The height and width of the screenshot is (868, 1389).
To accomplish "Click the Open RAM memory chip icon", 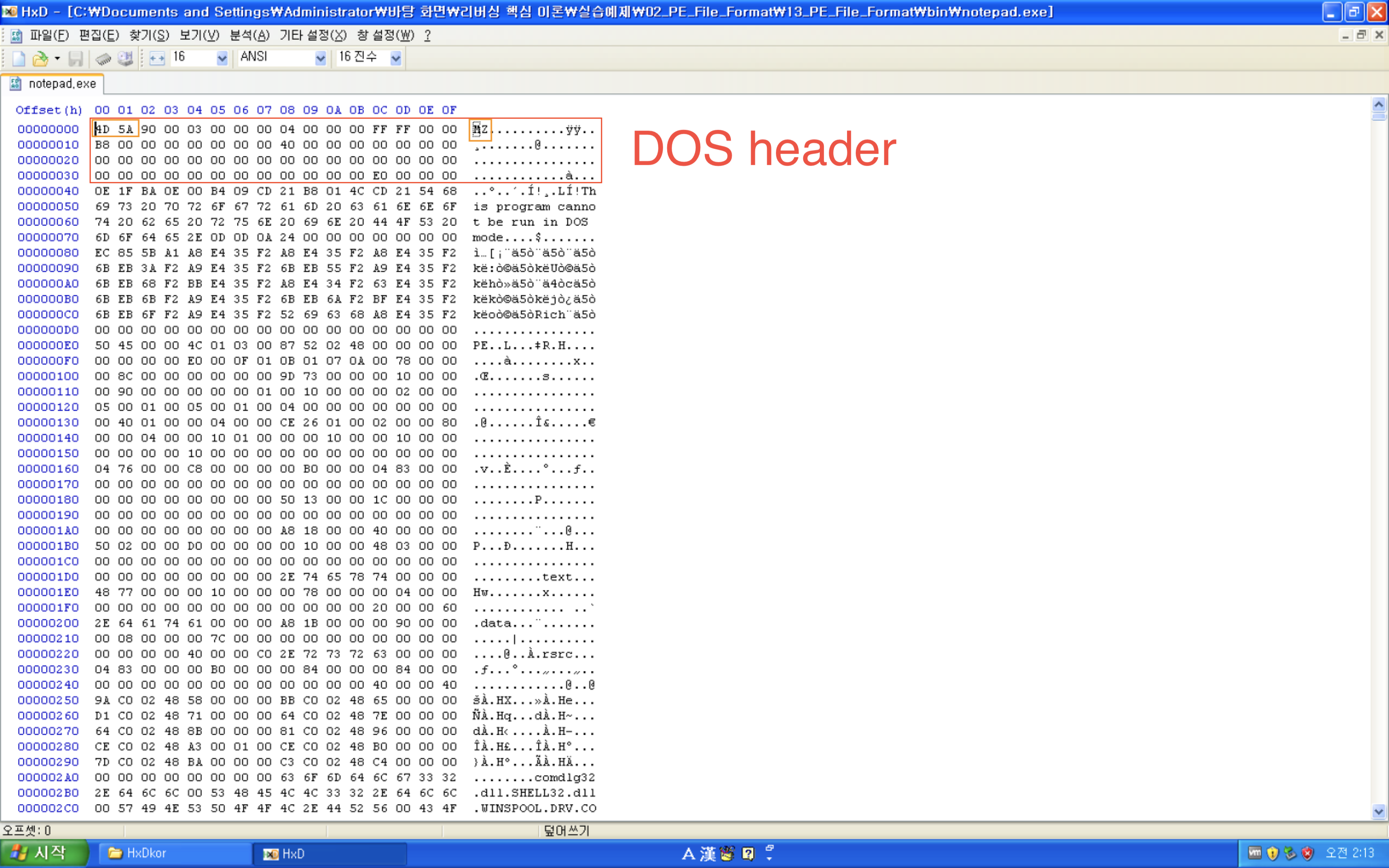I will (103, 58).
